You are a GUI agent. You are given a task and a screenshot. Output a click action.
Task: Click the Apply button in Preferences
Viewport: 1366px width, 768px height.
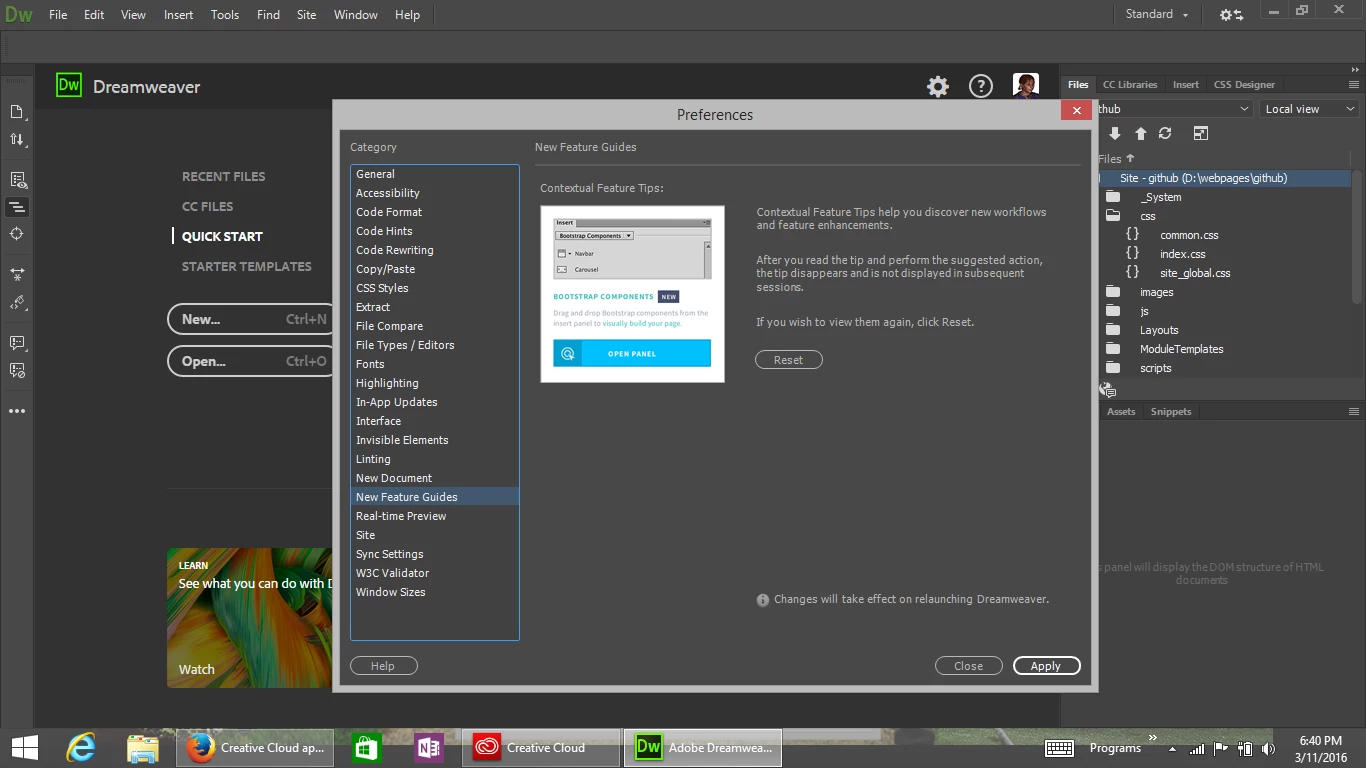tap(1046, 666)
